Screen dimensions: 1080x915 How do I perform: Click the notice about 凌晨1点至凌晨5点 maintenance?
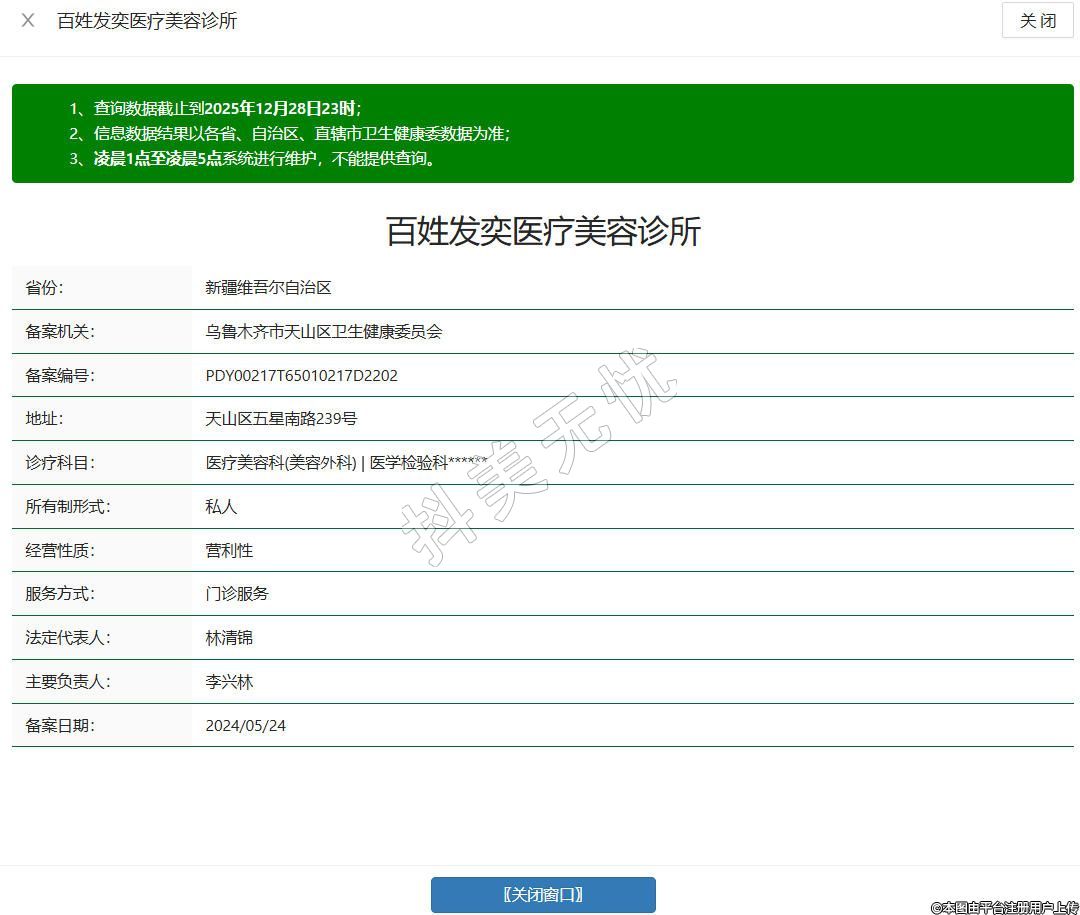[265, 158]
